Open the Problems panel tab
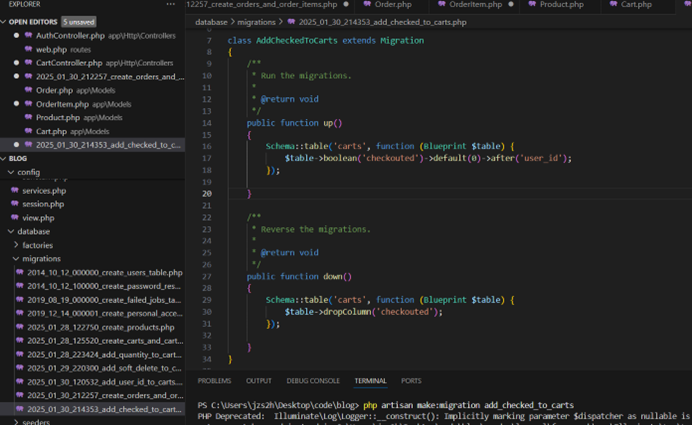 [x=214, y=381]
